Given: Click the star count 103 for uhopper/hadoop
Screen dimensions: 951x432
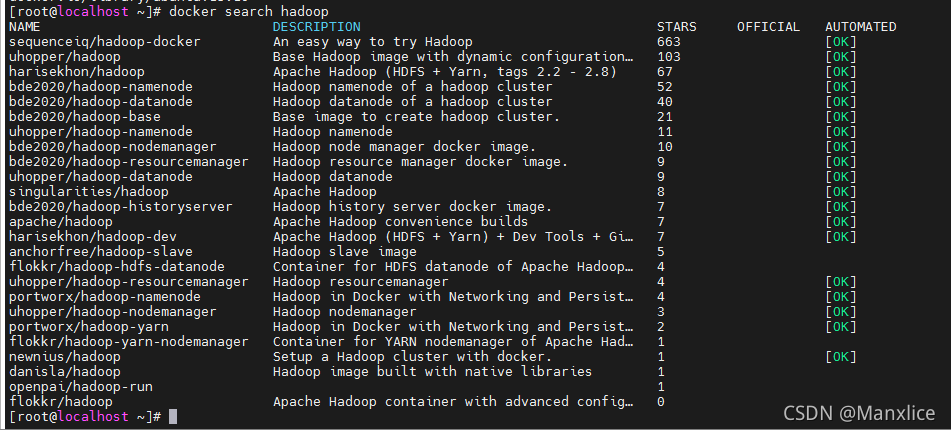Looking at the screenshot, I should 669,57.
